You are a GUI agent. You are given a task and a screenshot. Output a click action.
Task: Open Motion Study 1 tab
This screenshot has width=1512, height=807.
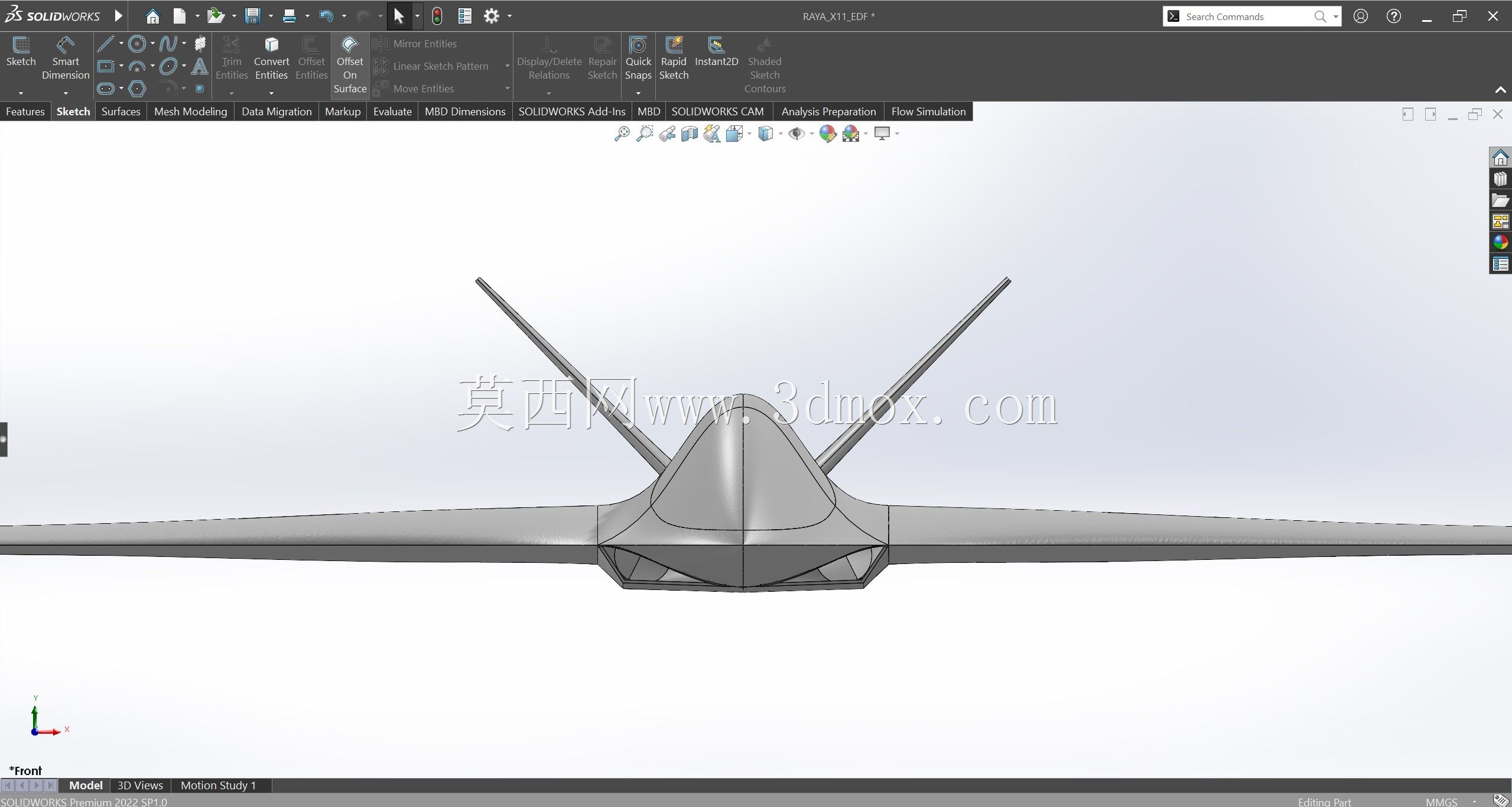(x=218, y=785)
